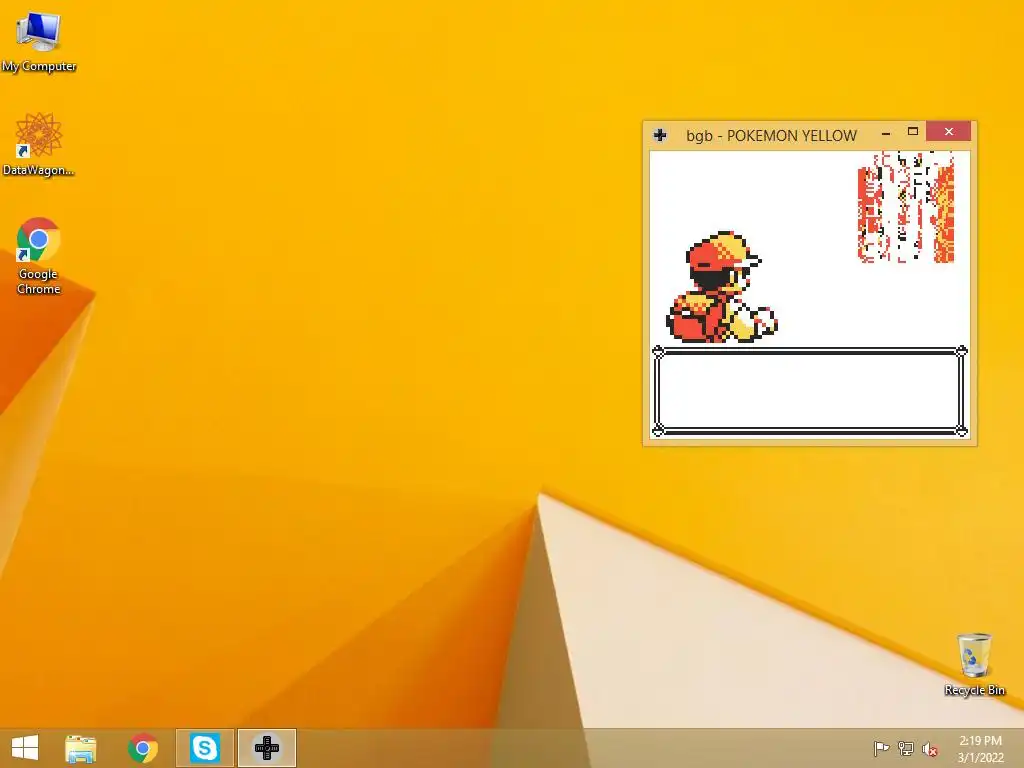The height and width of the screenshot is (768, 1024).
Task: Click the bgb POKEMON YELLOW title bar
Action: [771, 136]
